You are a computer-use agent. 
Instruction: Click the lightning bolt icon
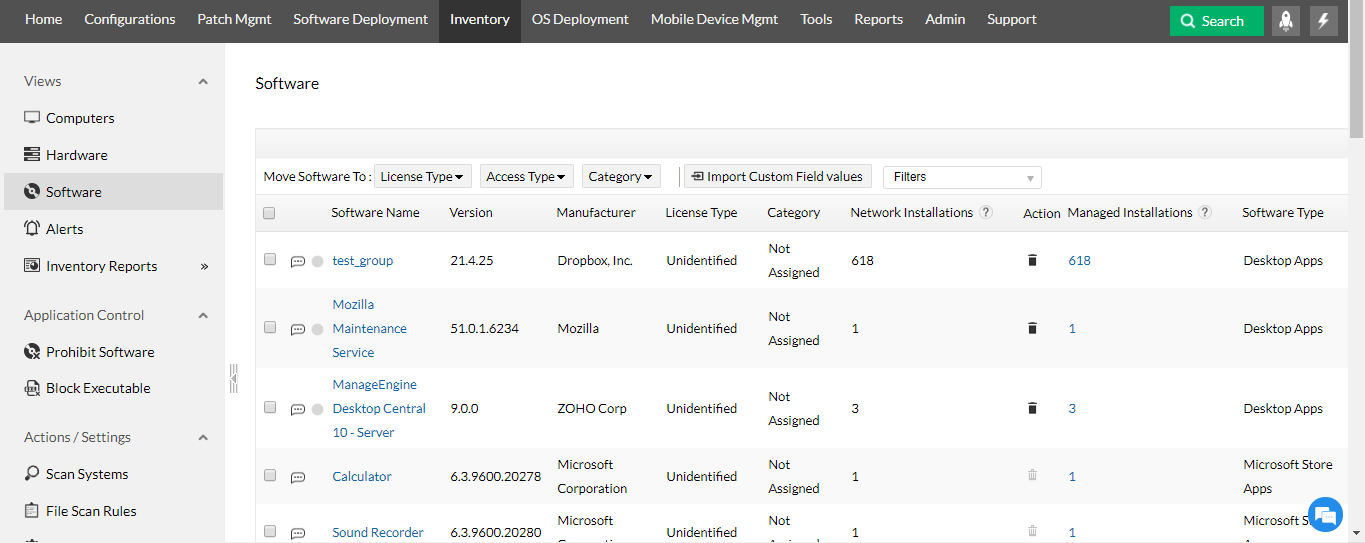tap(1324, 21)
